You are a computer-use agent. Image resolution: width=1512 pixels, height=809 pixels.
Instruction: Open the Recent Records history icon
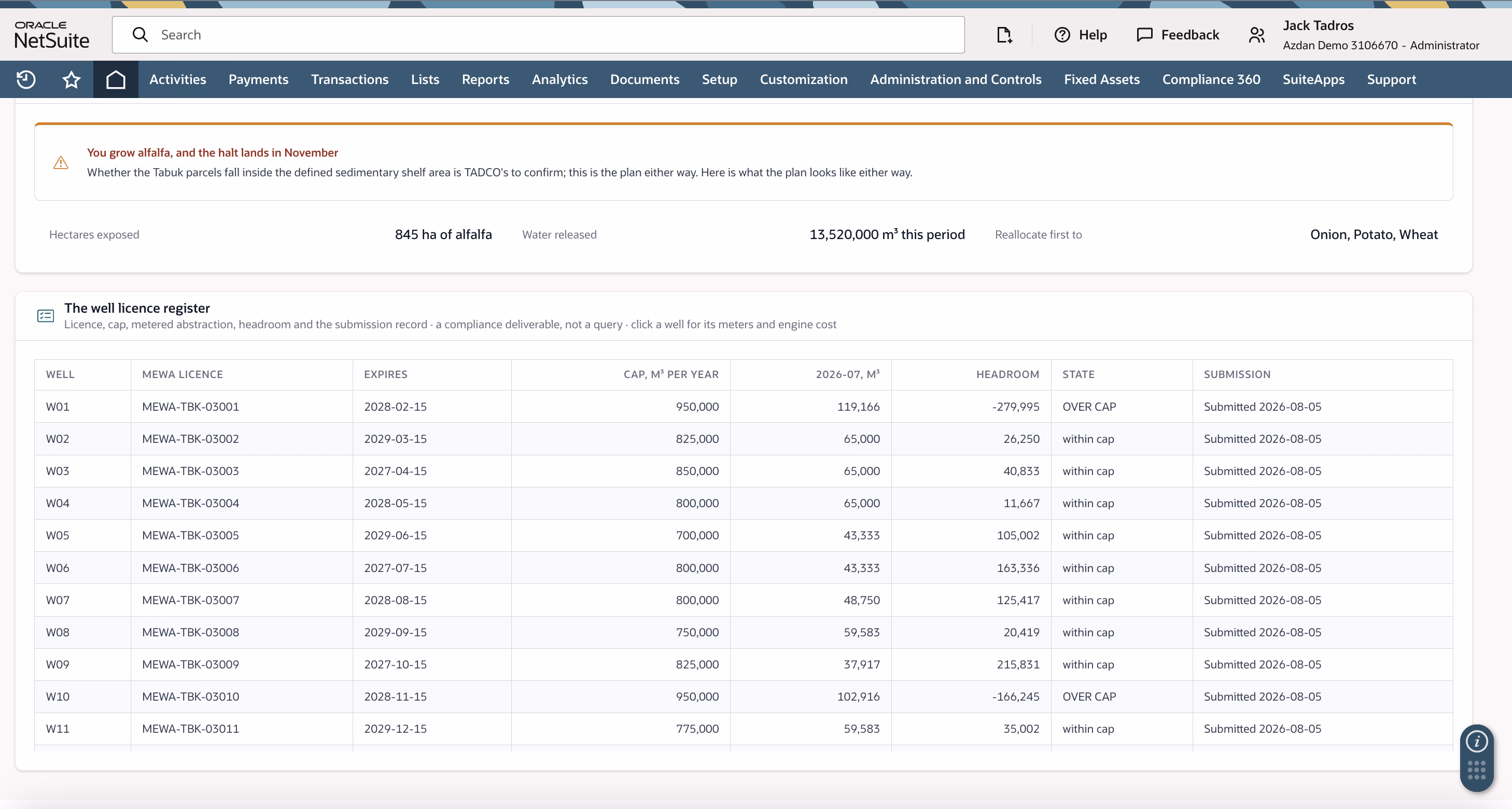26,79
